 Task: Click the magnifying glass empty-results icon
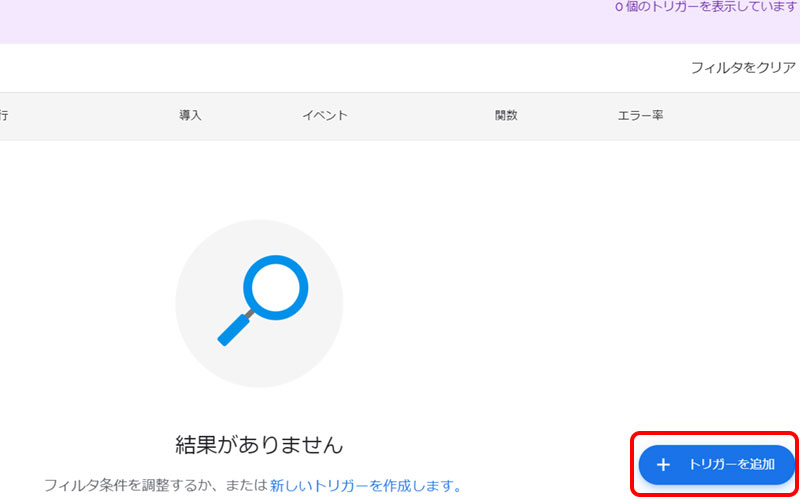click(x=259, y=303)
